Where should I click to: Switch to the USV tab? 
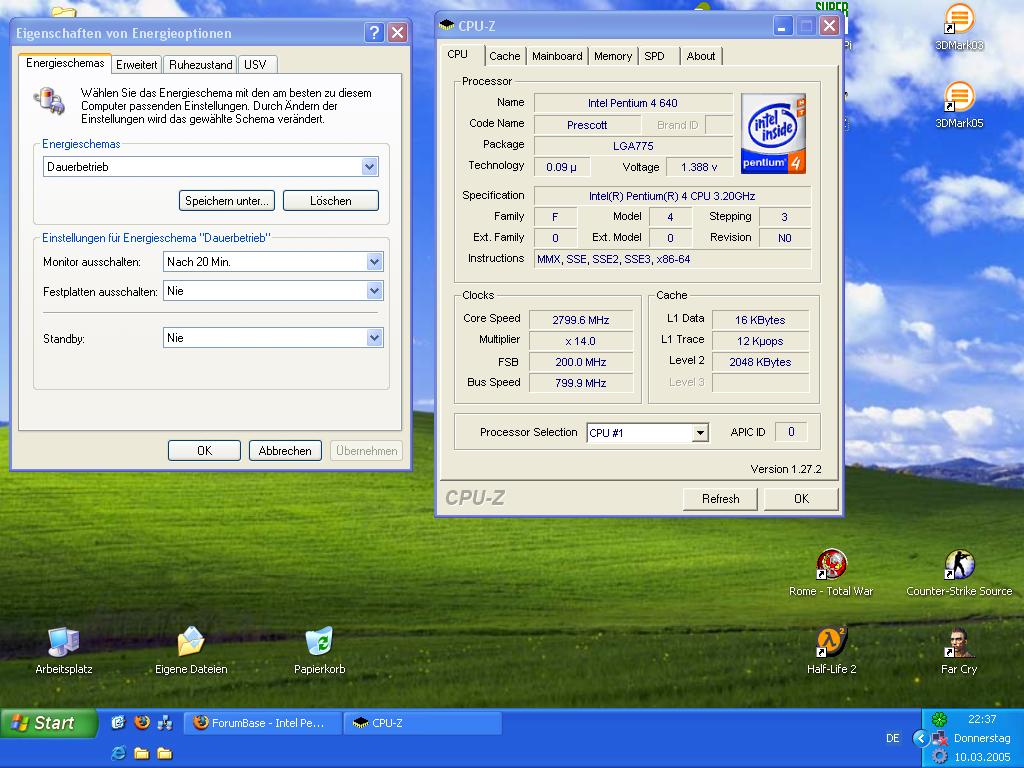255,65
